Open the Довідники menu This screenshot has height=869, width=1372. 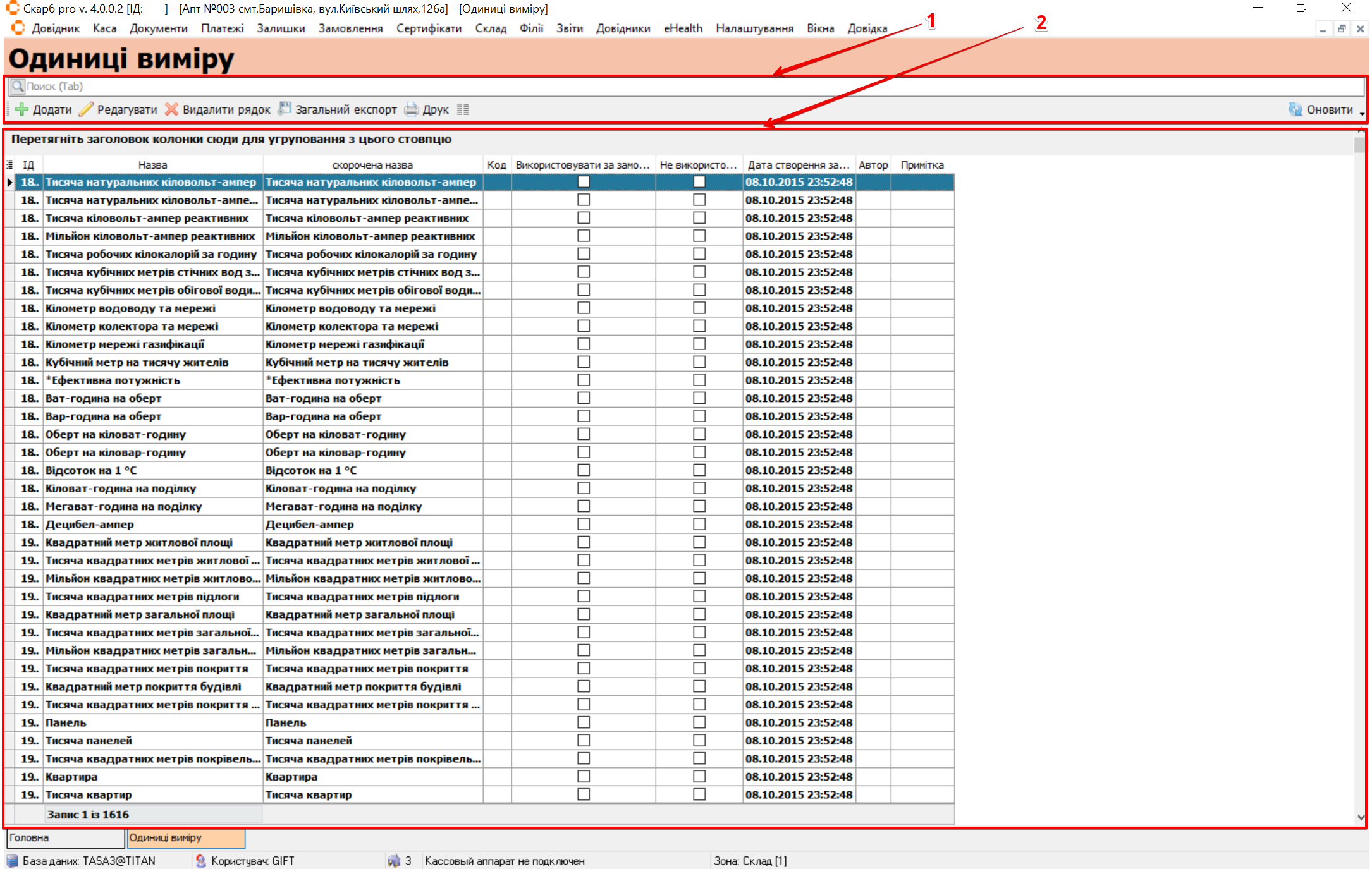click(623, 28)
